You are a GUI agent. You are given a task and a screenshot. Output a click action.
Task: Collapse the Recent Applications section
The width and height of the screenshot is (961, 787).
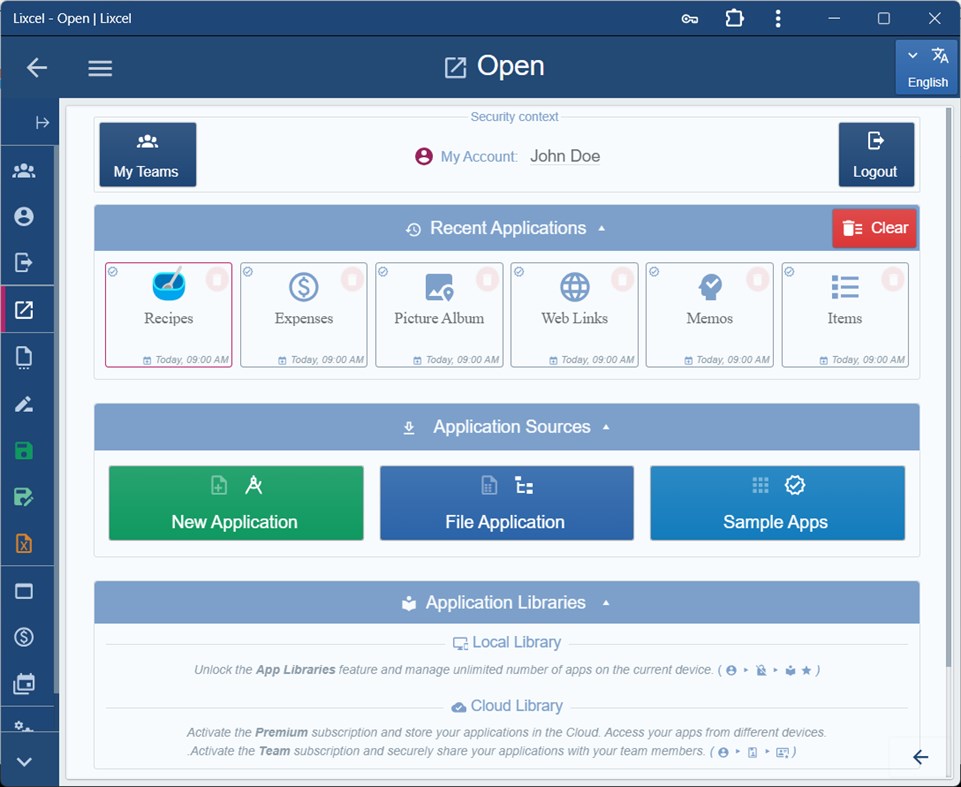tap(601, 228)
